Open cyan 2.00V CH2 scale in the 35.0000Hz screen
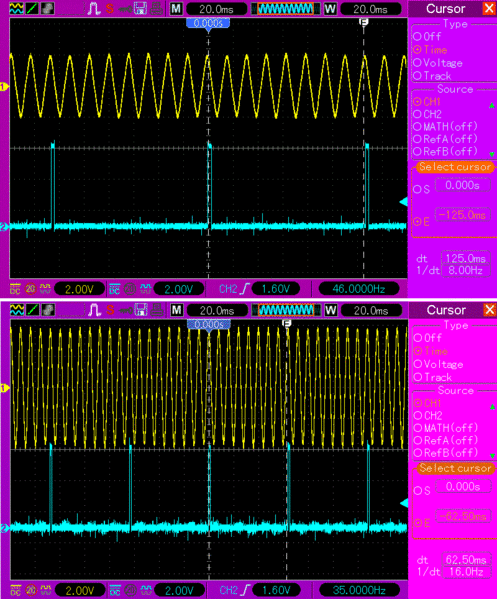The width and height of the screenshot is (497, 599). pyautogui.click(x=179, y=591)
